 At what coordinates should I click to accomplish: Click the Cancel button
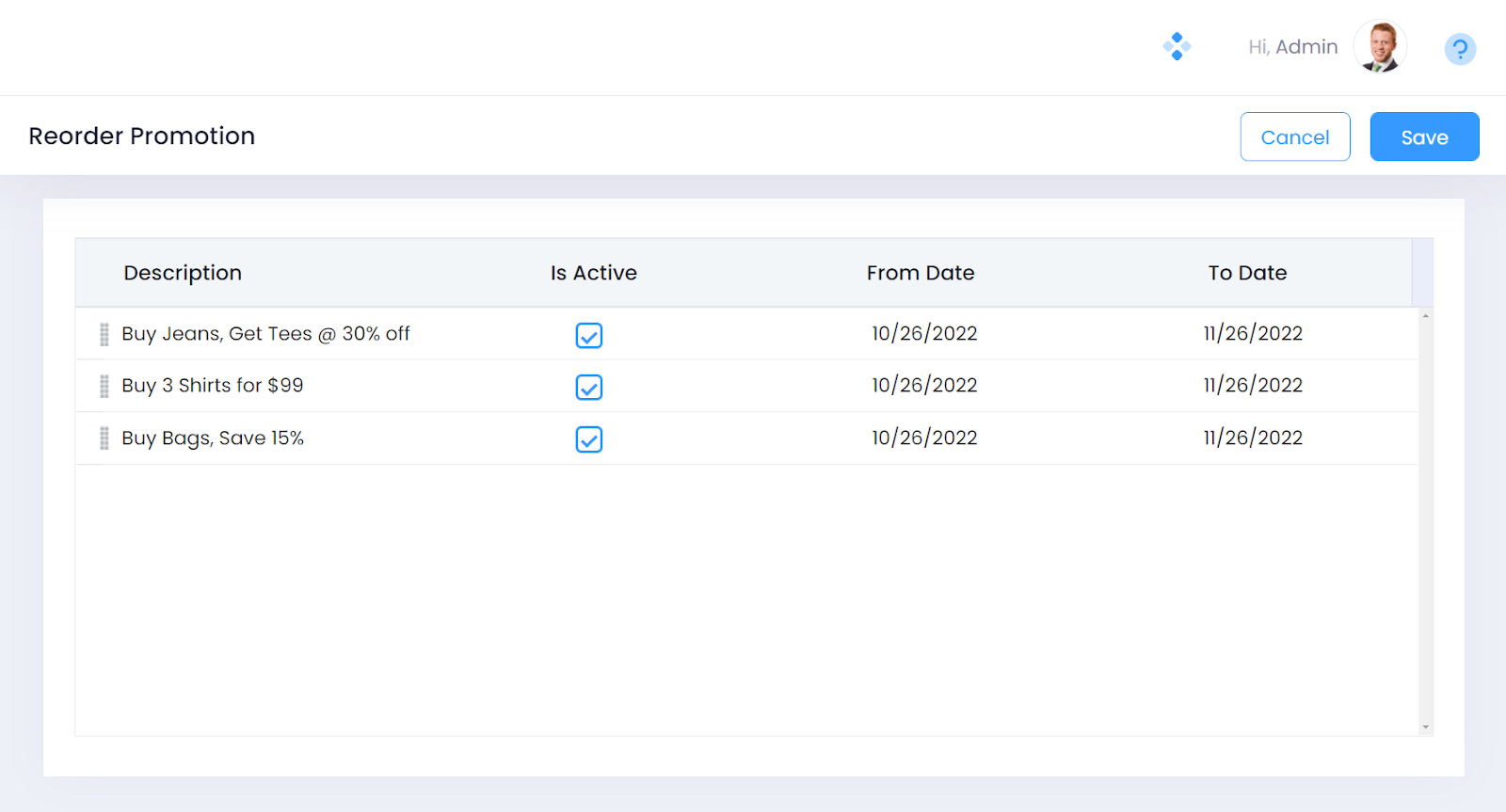pyautogui.click(x=1294, y=137)
